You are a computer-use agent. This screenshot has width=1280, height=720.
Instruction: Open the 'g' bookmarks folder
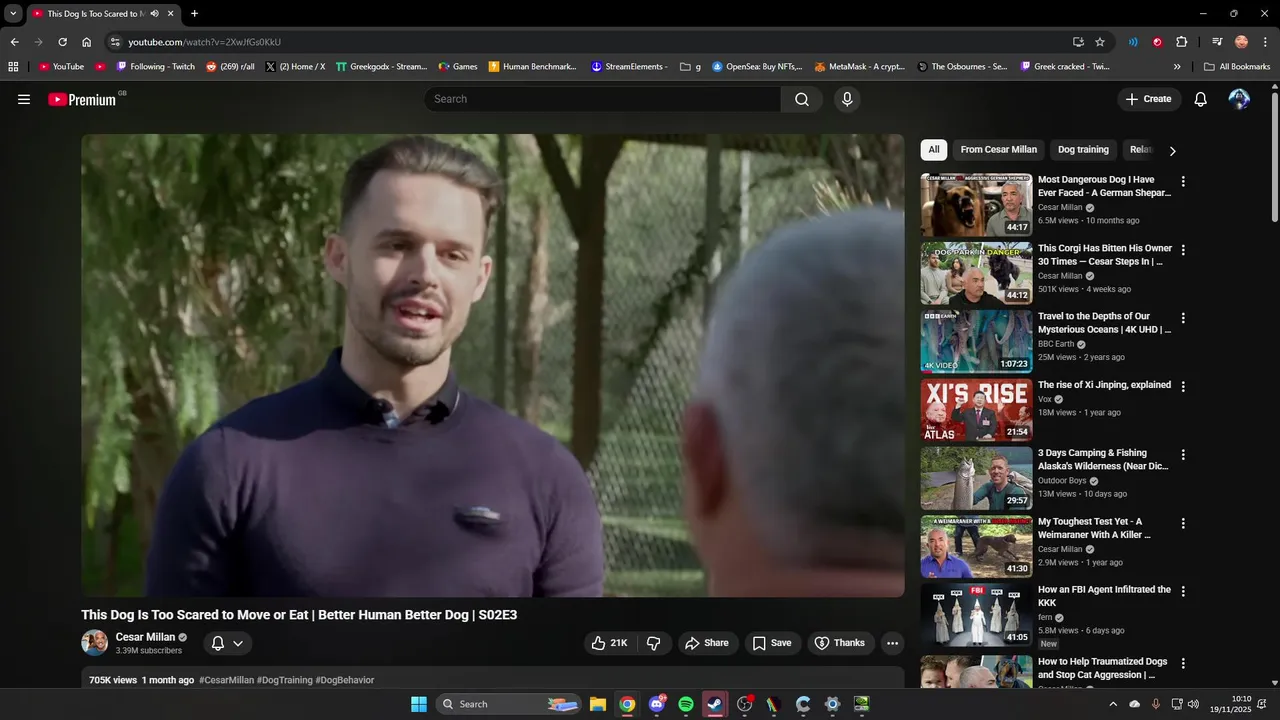[x=690, y=67]
